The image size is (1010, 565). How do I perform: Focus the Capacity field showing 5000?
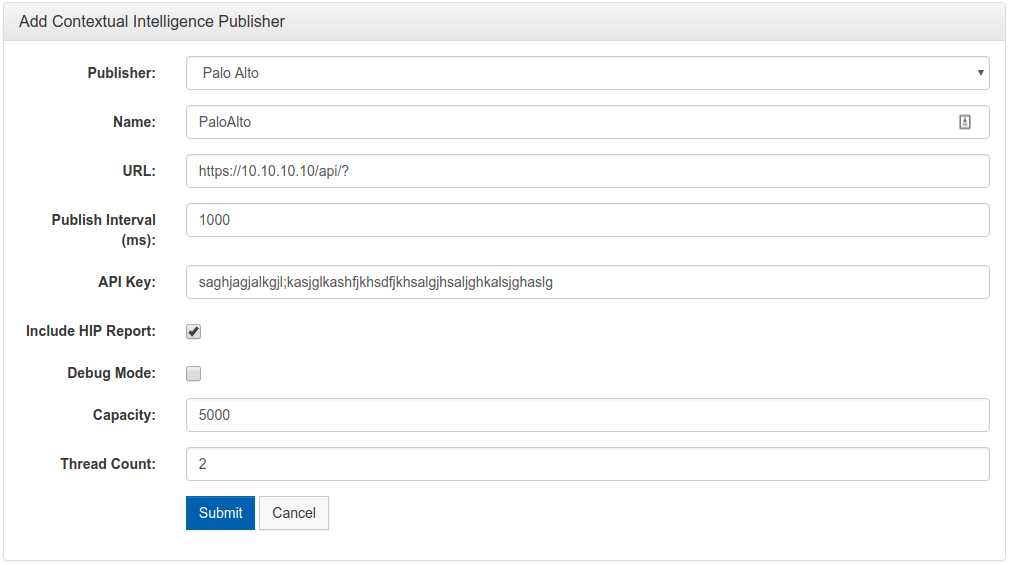click(x=587, y=415)
